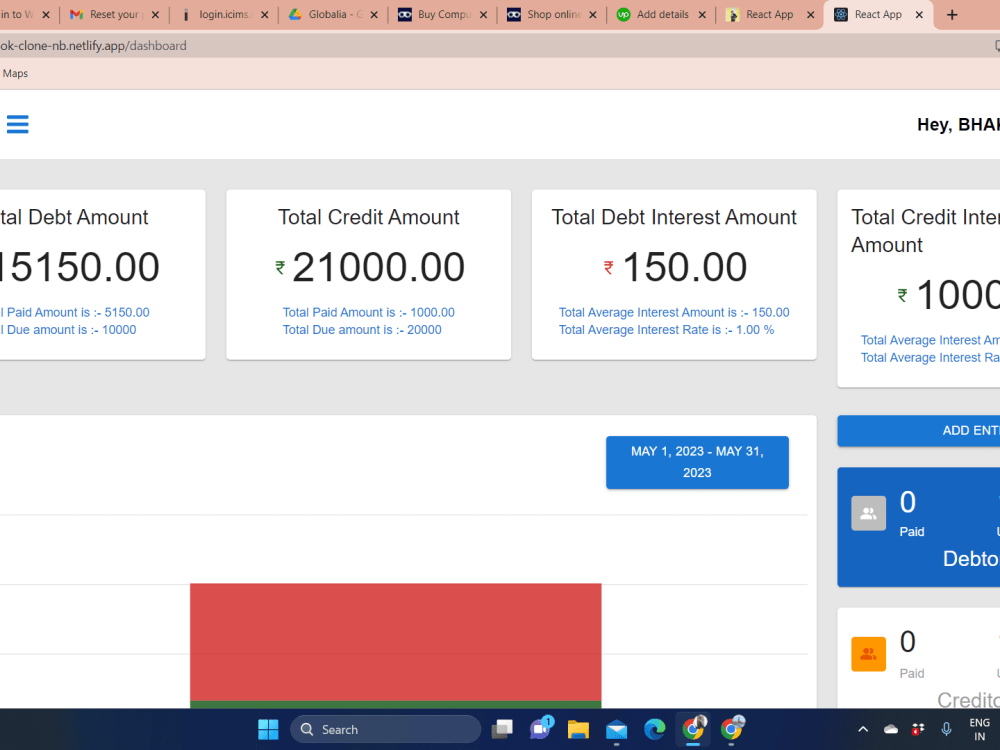Click the taskbar Search box
The image size is (1000, 750).
385,729
